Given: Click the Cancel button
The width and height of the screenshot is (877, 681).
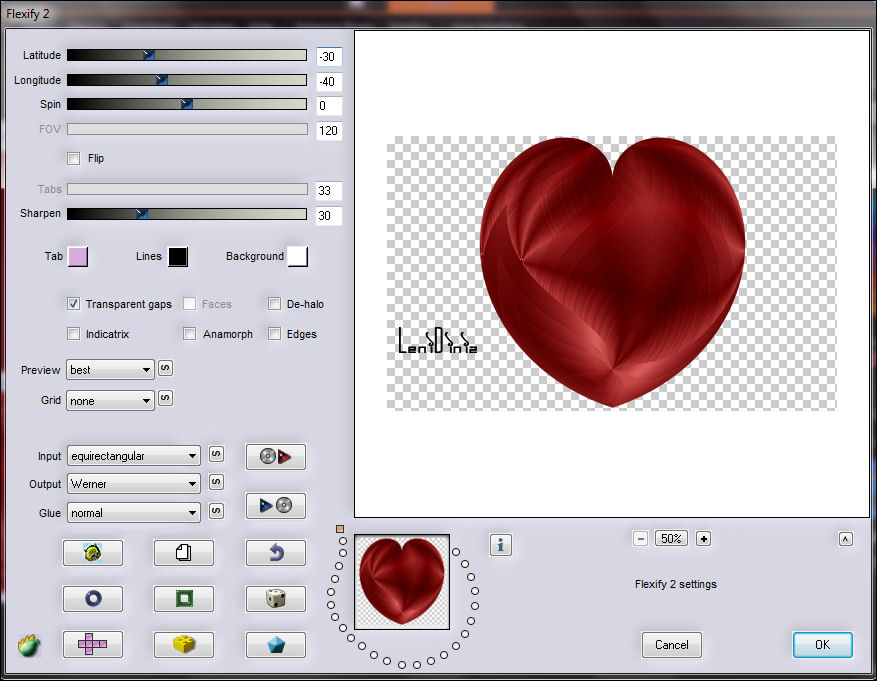Looking at the screenshot, I should tap(671, 645).
